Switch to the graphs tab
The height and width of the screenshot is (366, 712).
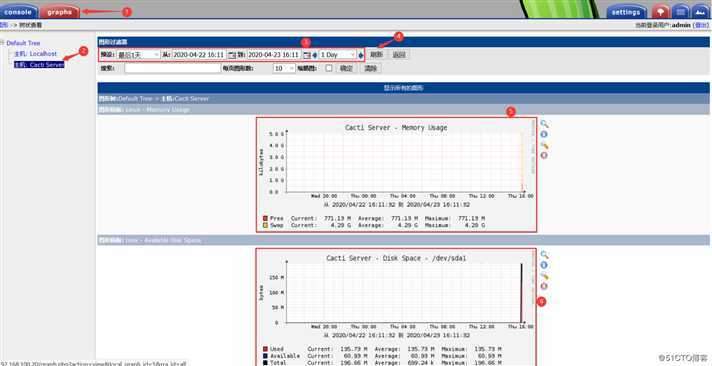pyautogui.click(x=59, y=12)
